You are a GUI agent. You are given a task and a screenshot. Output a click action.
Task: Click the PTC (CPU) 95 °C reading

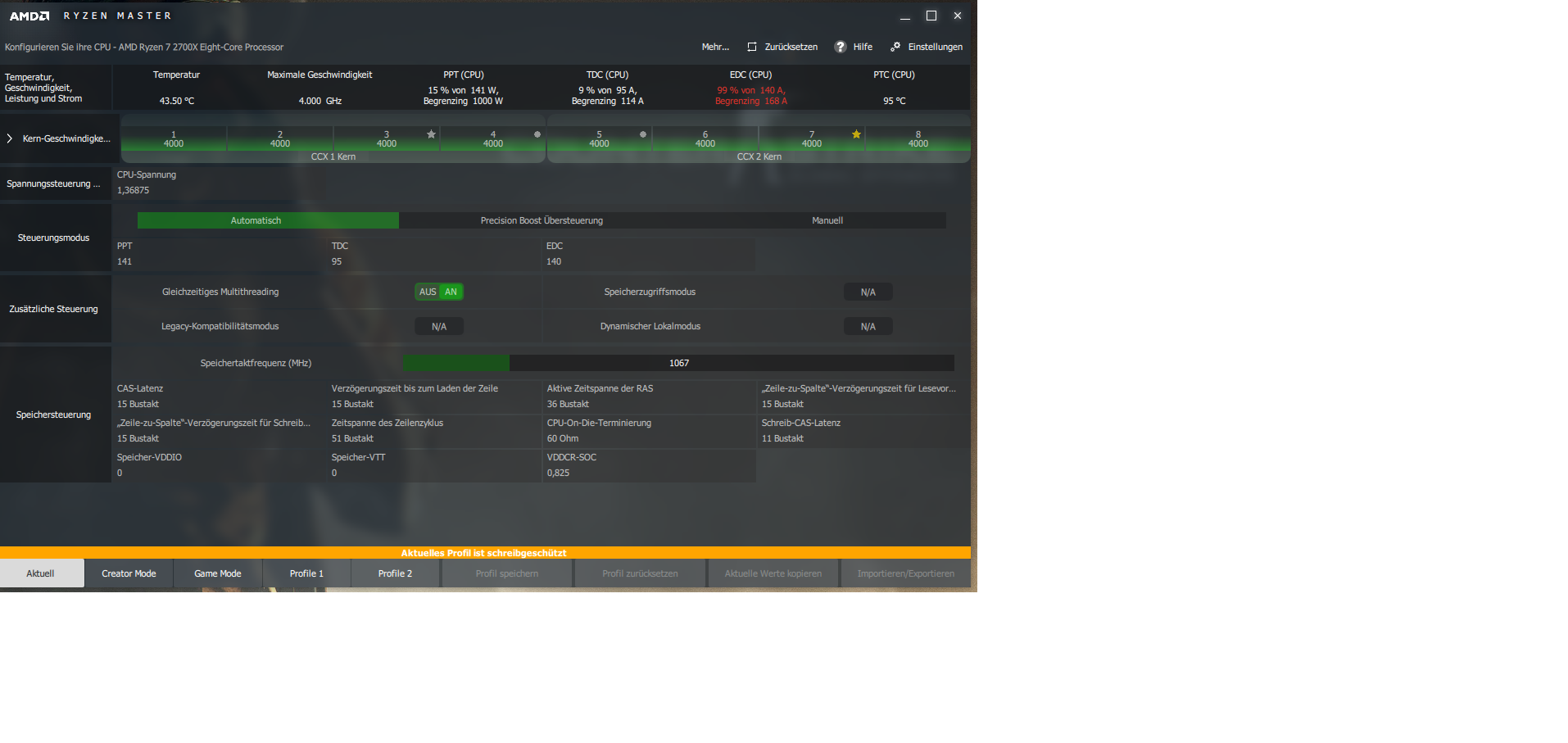tap(895, 101)
